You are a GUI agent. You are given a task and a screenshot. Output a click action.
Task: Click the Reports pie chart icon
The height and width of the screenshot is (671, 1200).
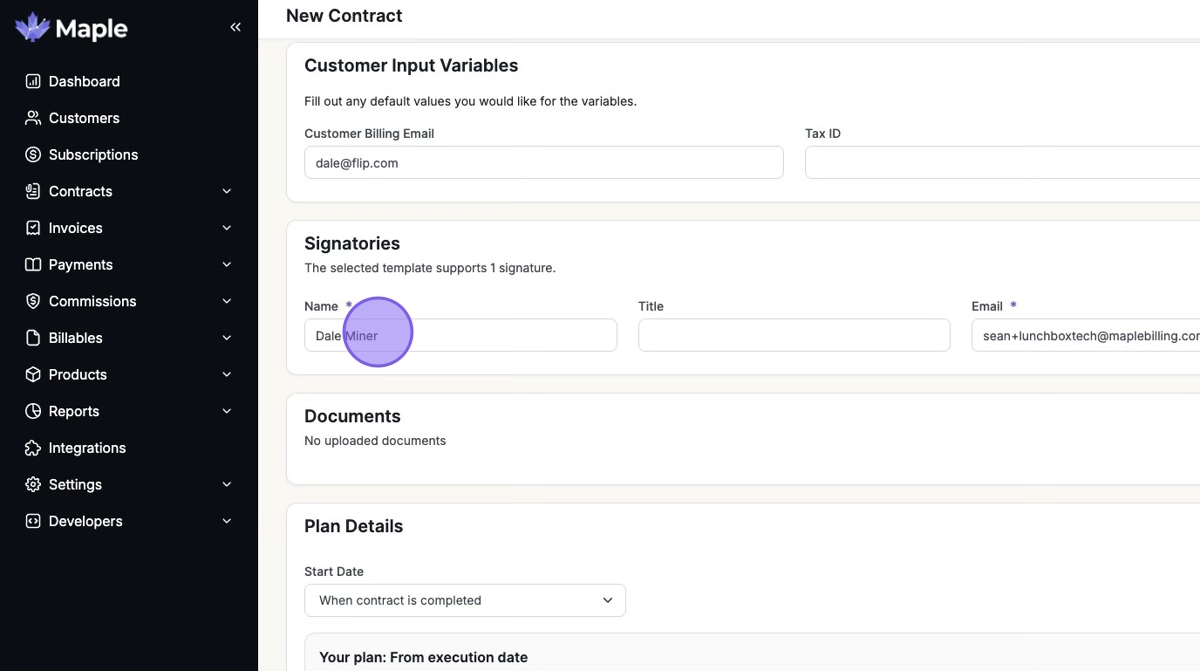tap(33, 411)
